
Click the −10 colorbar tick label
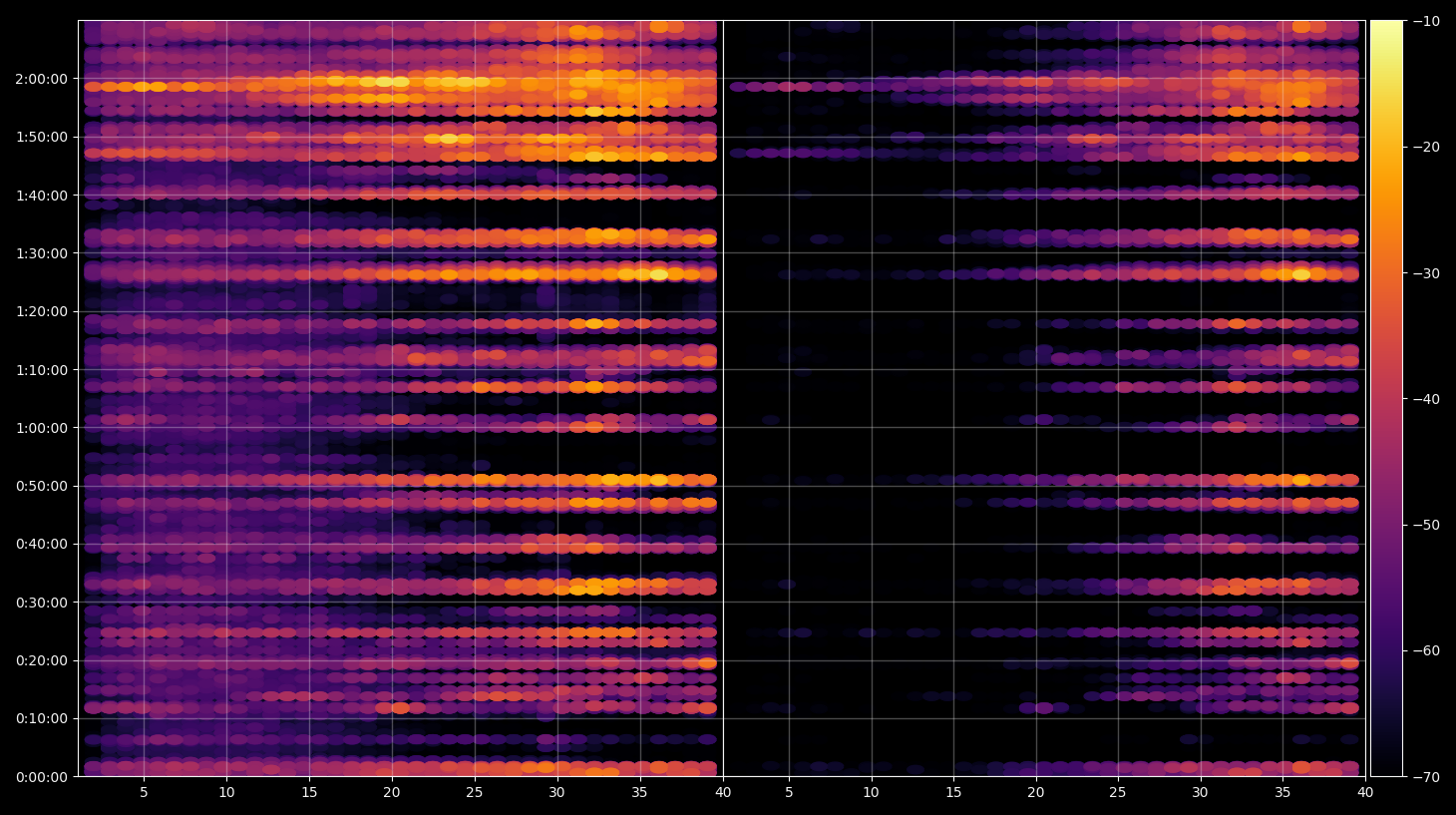1426,21
